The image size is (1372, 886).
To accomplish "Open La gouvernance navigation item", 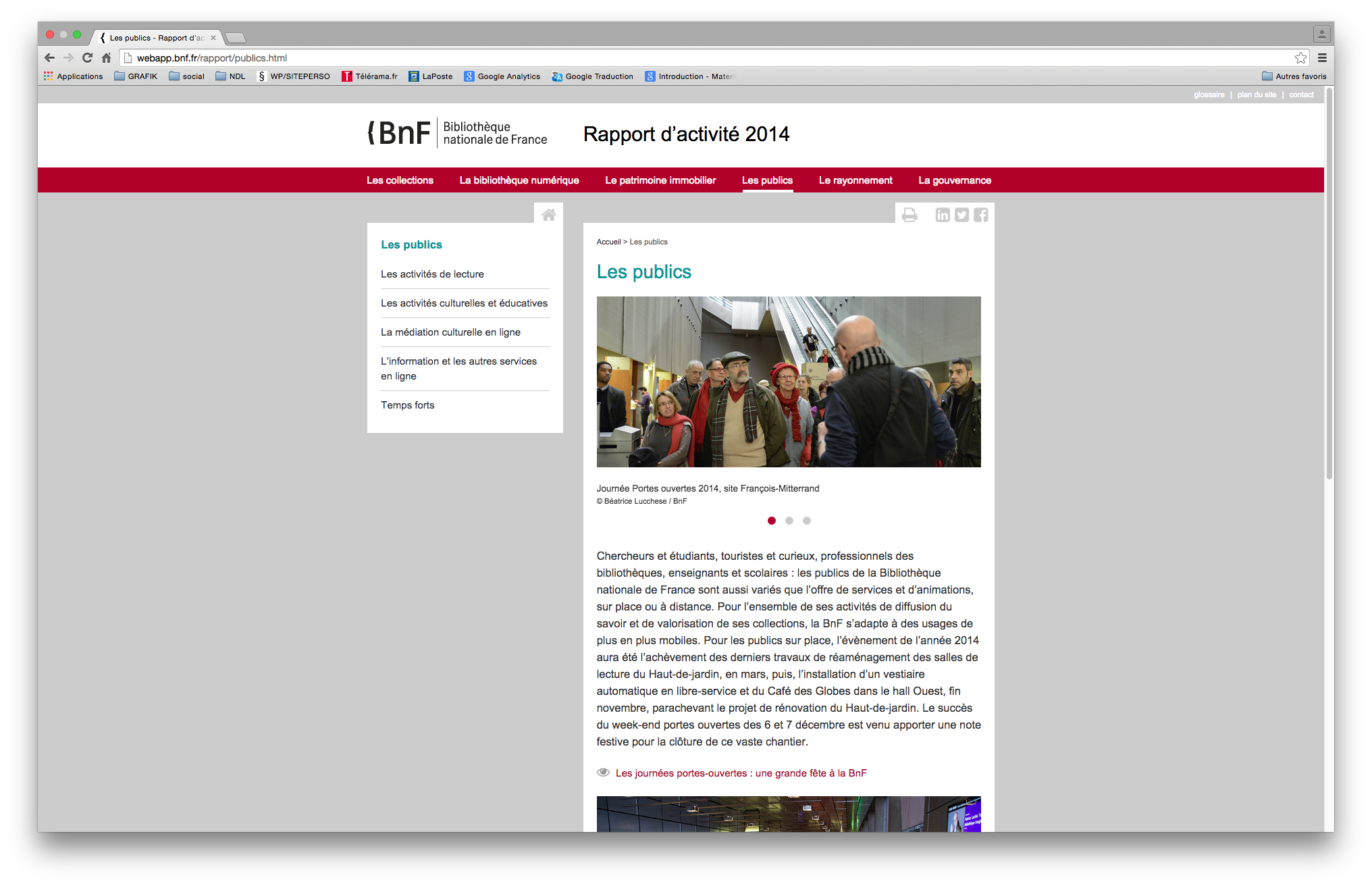I will [x=954, y=180].
